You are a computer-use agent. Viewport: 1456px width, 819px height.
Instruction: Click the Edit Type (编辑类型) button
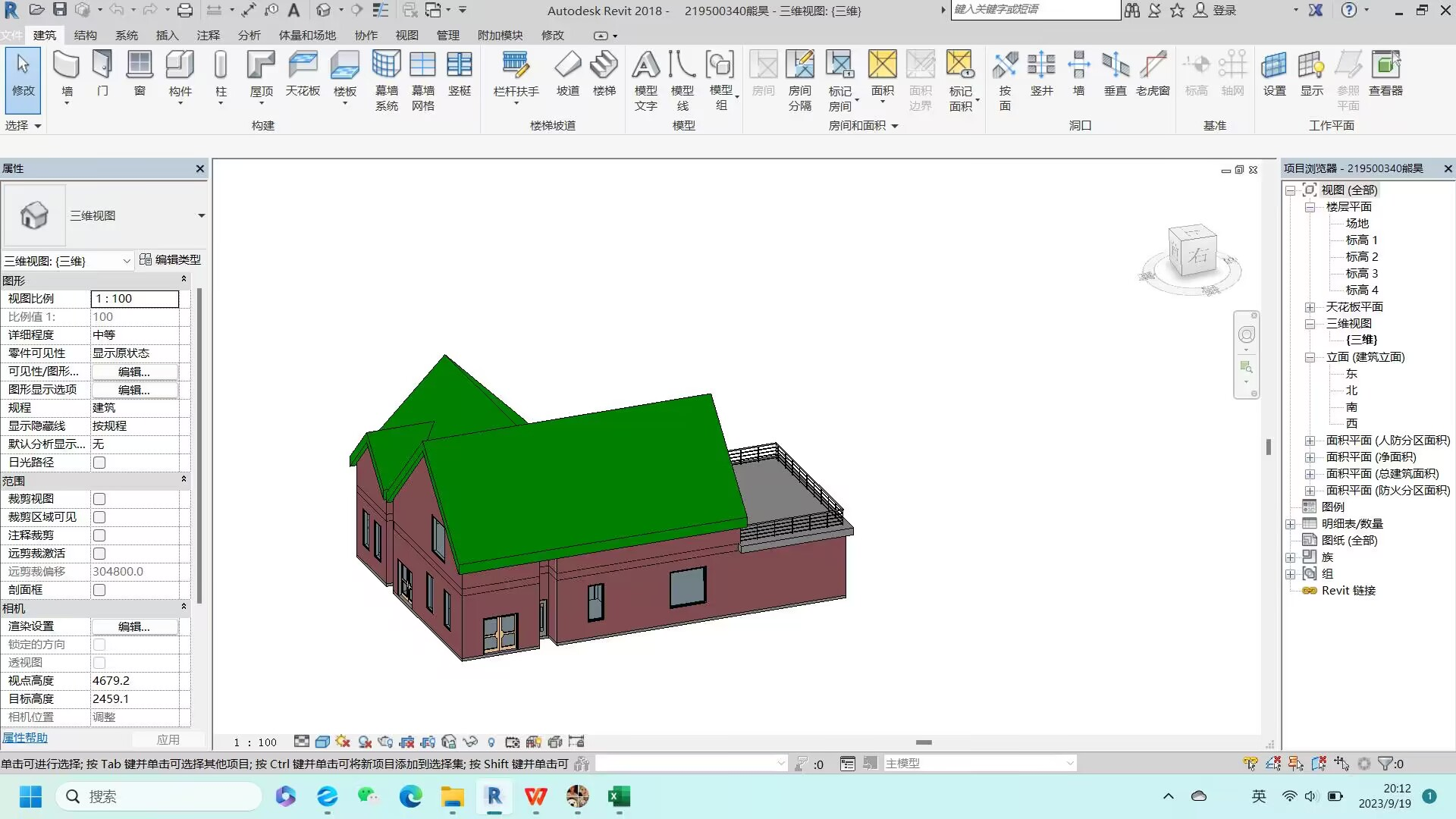coord(171,260)
